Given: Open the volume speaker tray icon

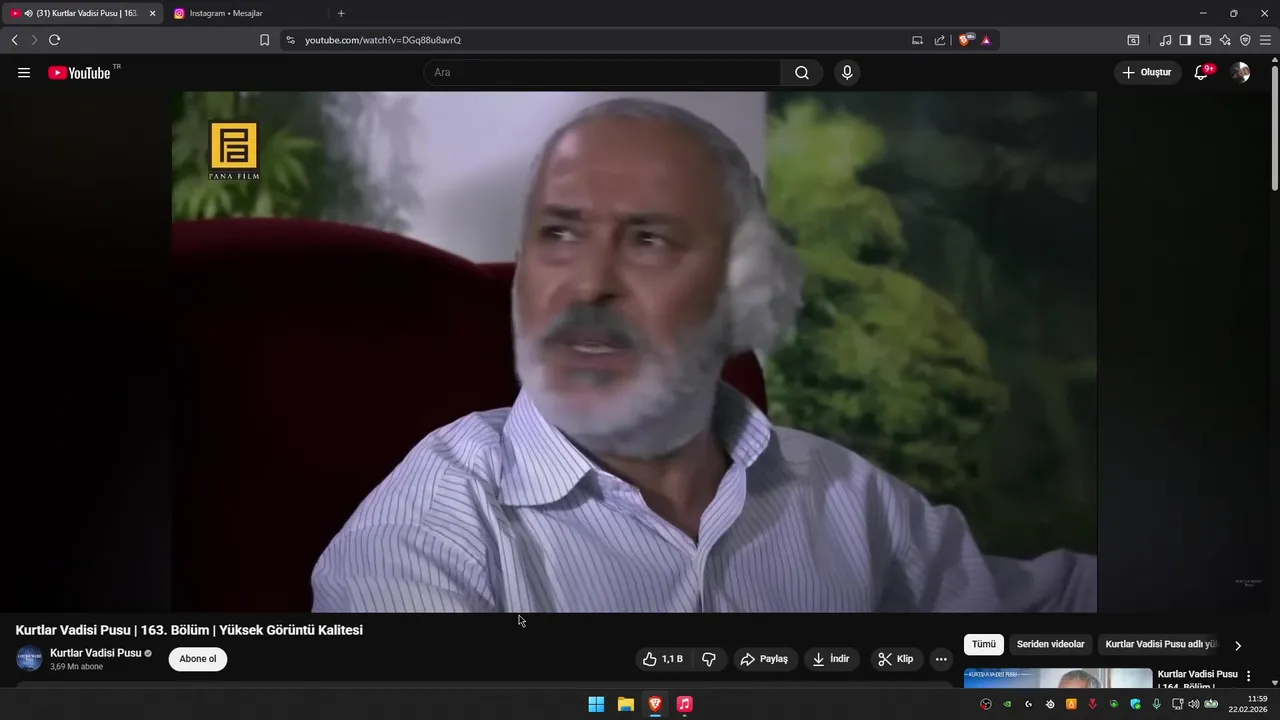Looking at the screenshot, I should pos(1194,704).
